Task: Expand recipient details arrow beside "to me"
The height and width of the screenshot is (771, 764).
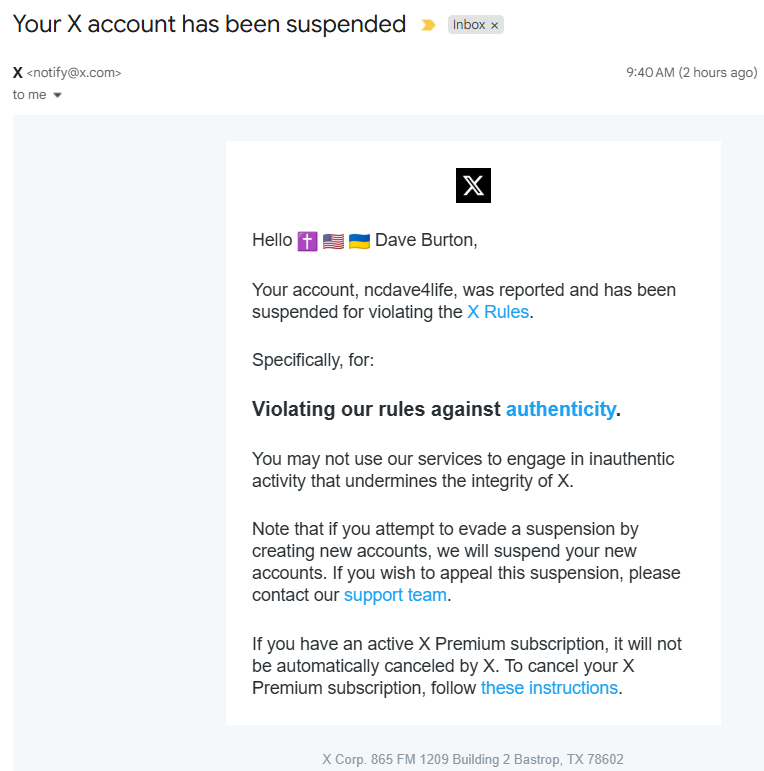Action: [x=57, y=95]
